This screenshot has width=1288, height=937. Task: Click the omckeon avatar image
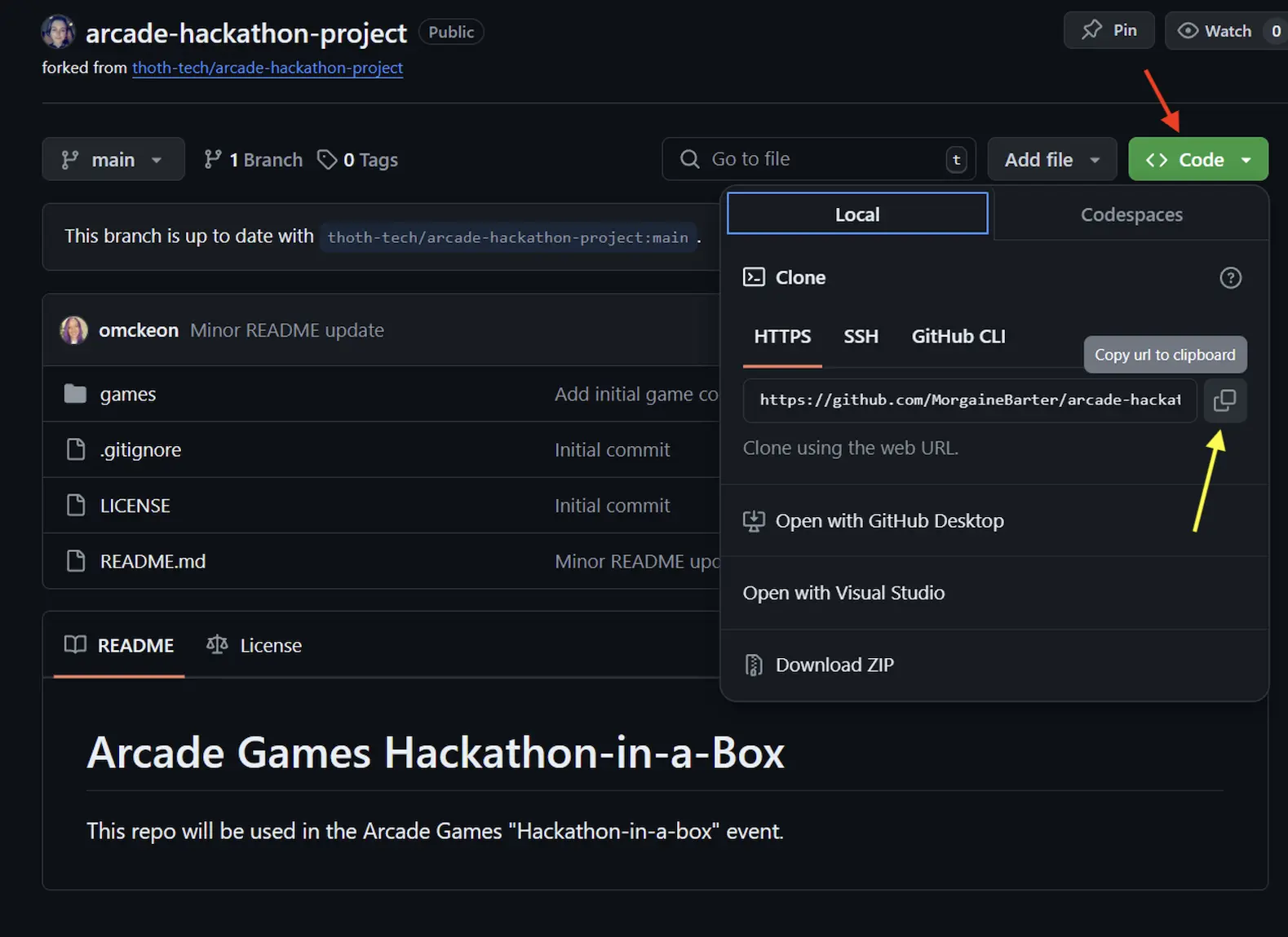click(x=74, y=330)
